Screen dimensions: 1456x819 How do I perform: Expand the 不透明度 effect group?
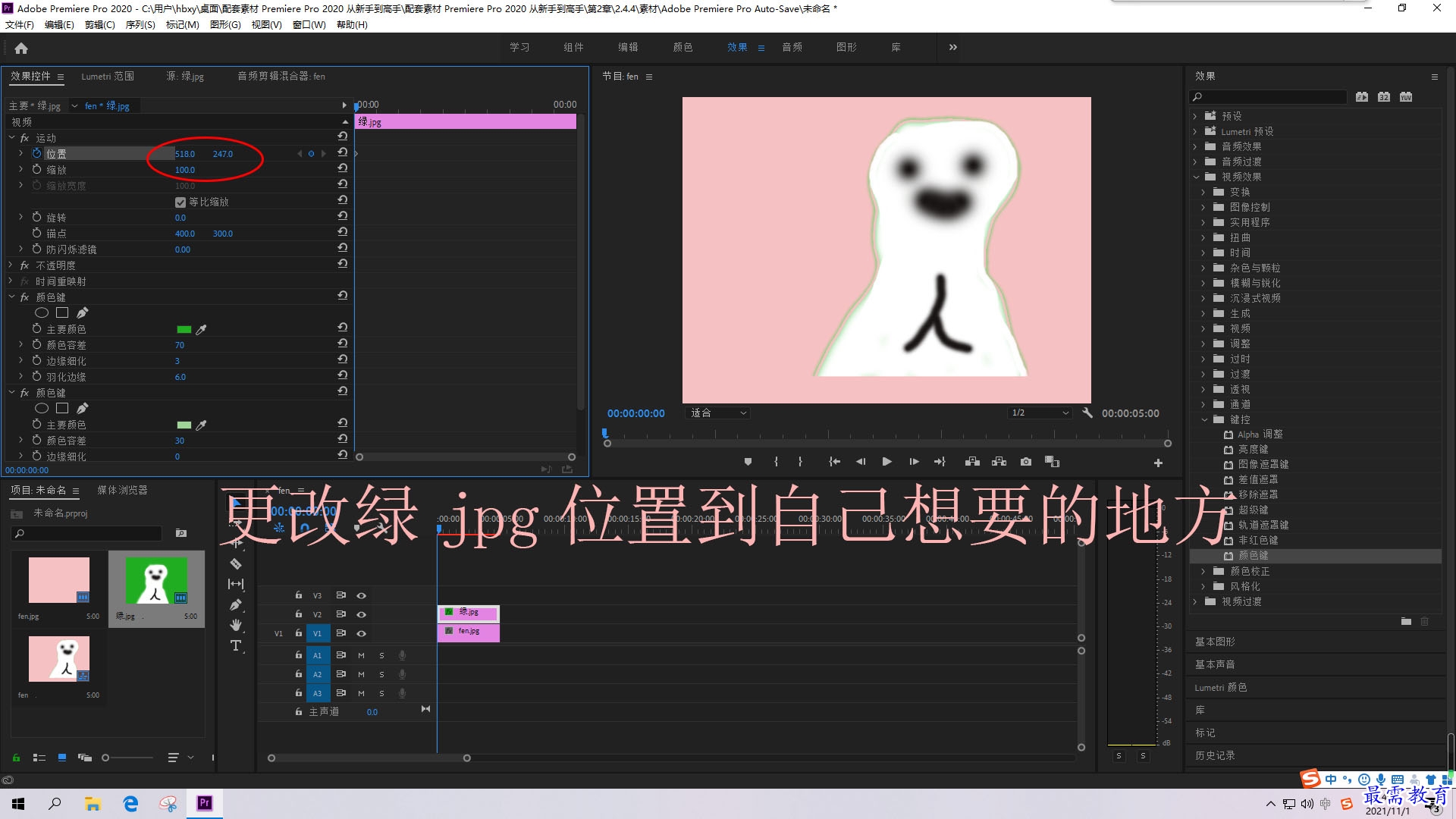(x=11, y=265)
